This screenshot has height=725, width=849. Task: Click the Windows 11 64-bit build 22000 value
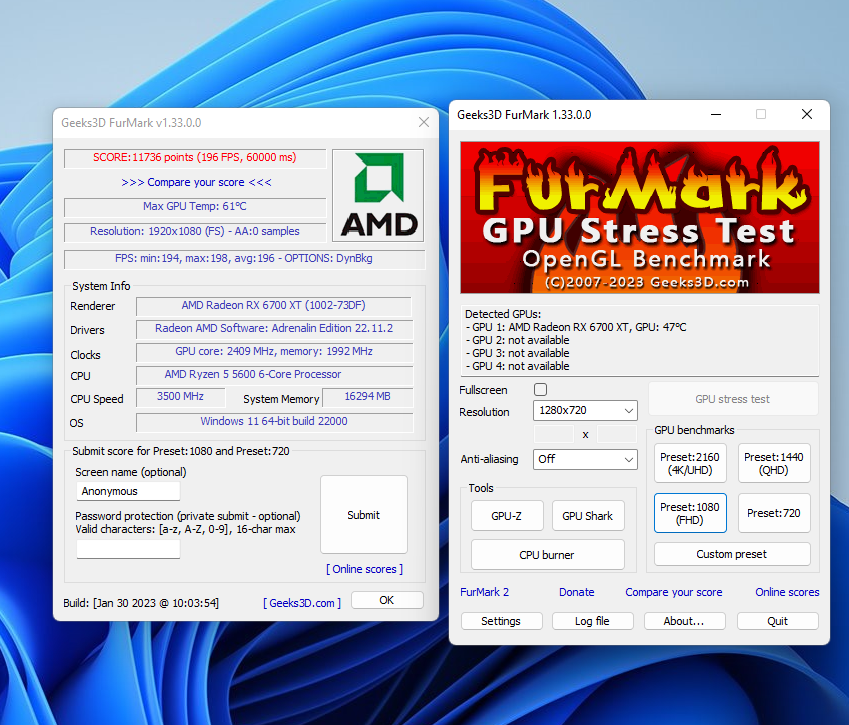(x=274, y=421)
